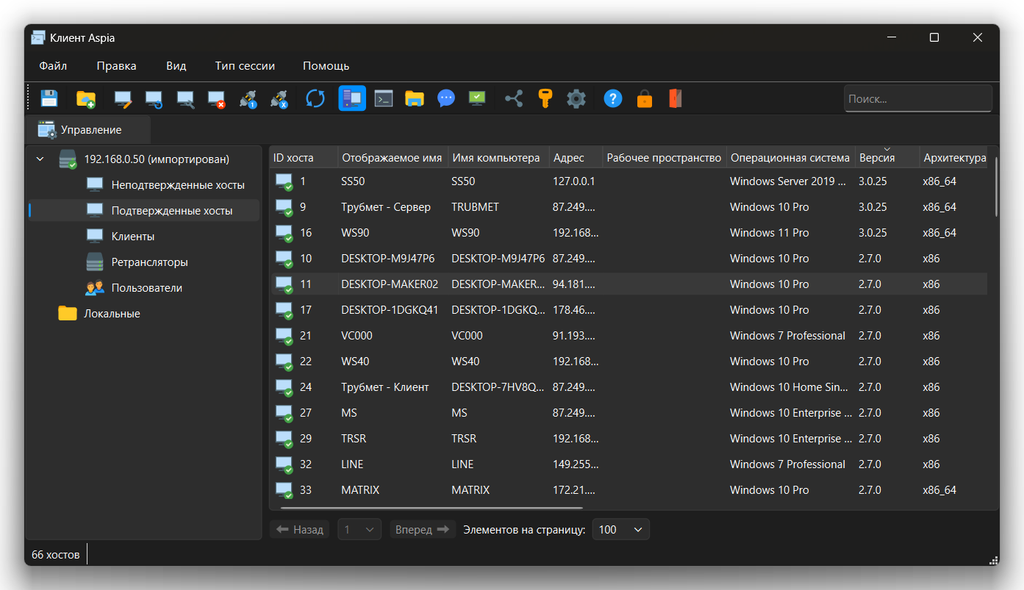1024x590 pixels.
Task: Click the LINE display name cell
Action: [352, 465]
